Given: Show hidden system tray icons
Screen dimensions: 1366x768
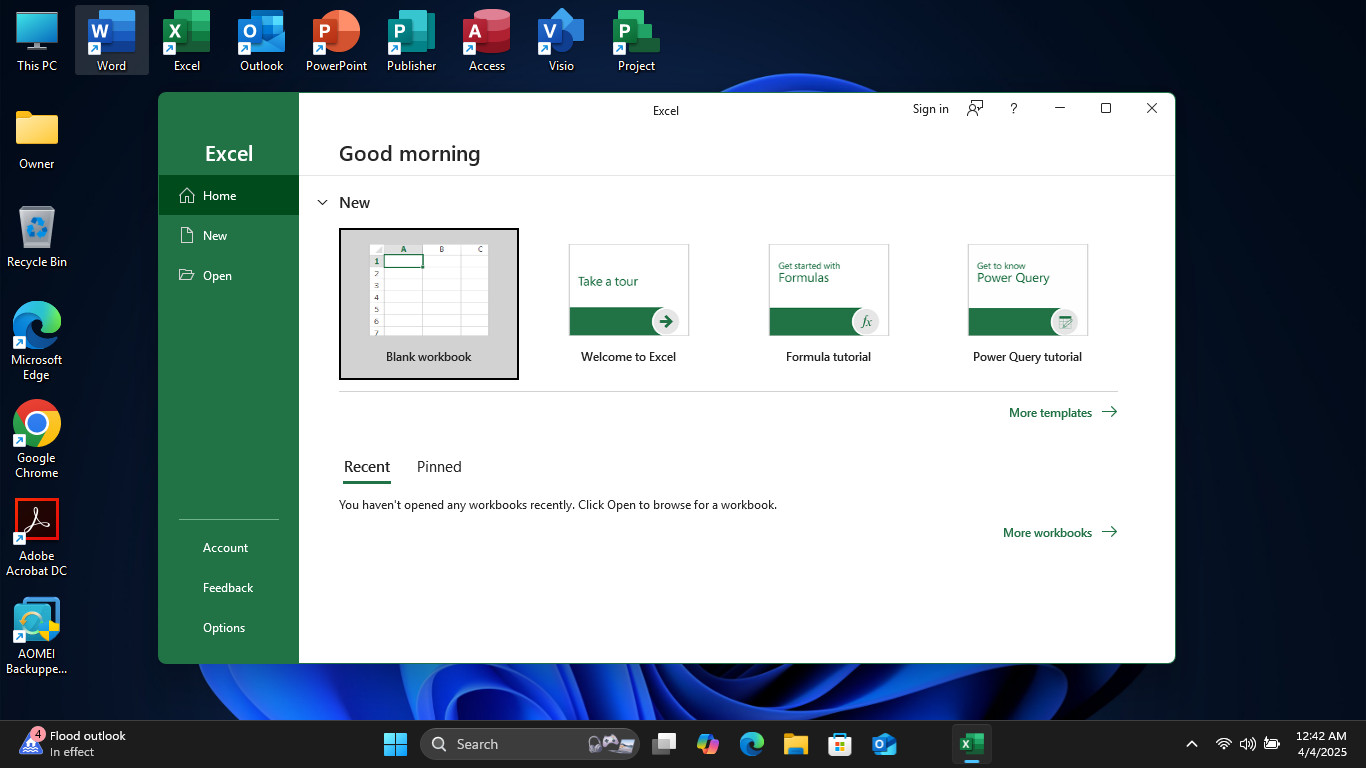Looking at the screenshot, I should (1192, 744).
